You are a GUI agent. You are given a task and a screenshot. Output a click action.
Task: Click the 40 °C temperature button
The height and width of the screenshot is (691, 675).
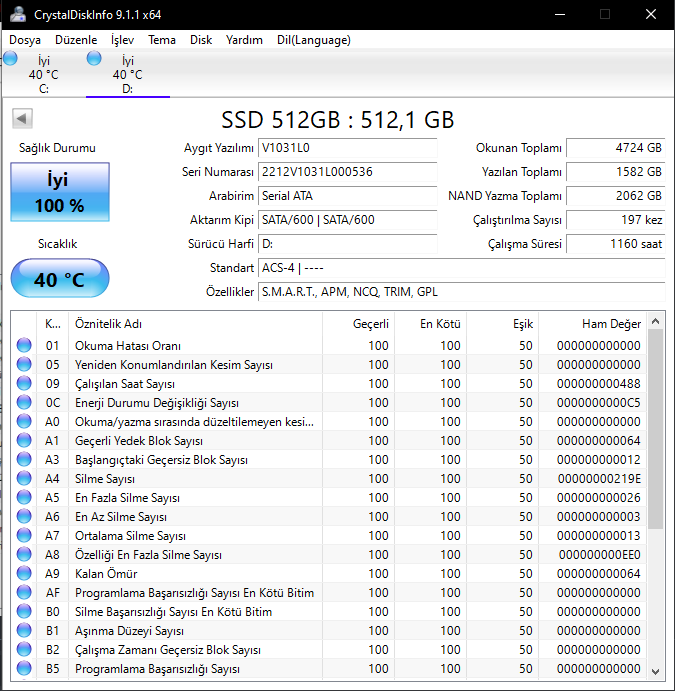click(x=59, y=279)
